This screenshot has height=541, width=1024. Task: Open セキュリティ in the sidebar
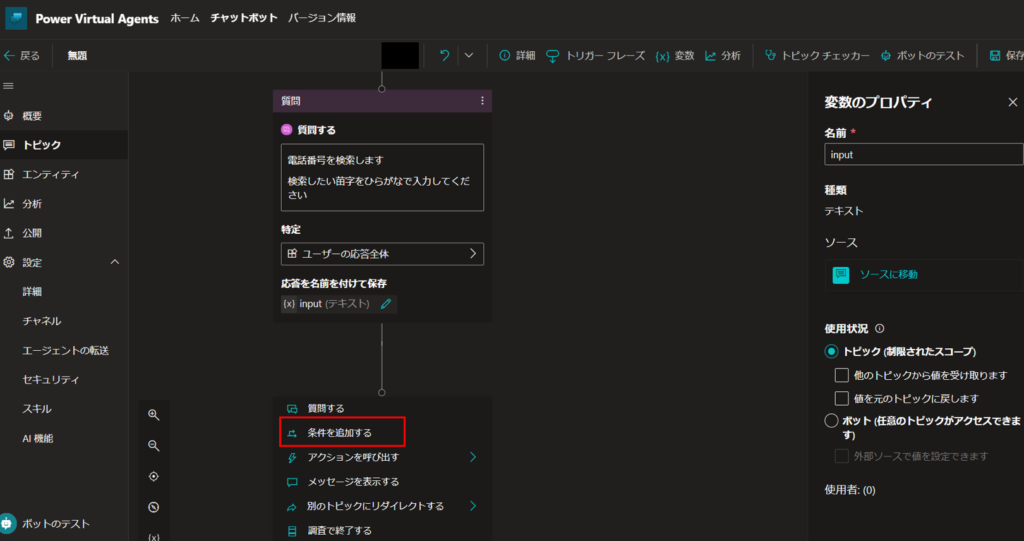point(51,380)
